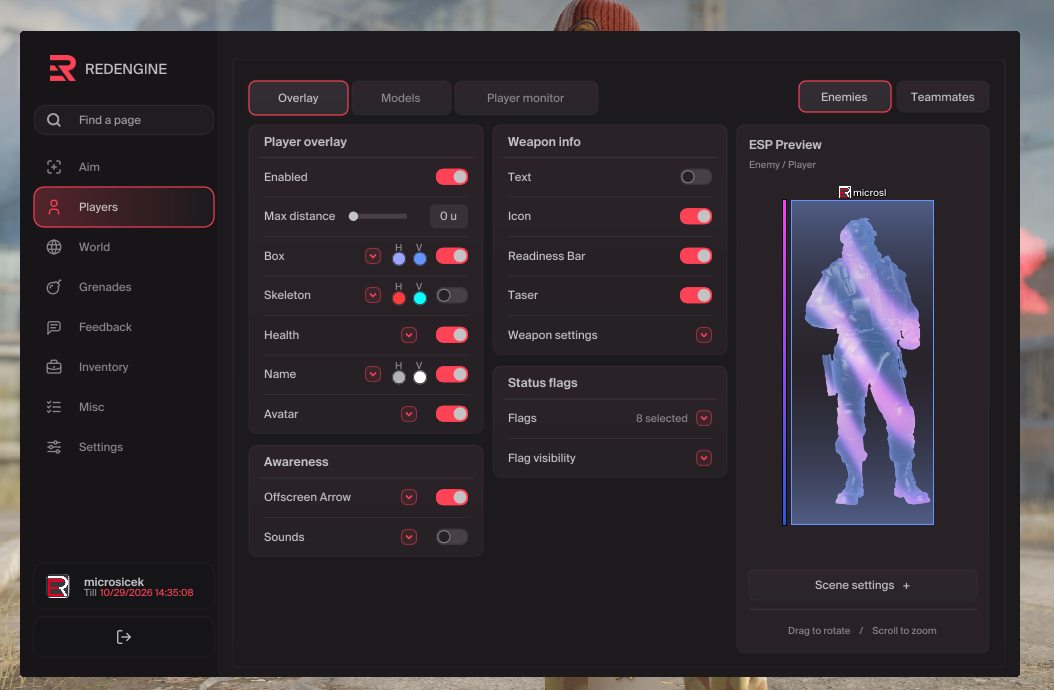Screen dimensions: 1054x690
Task: Switch to the Overlay tab
Action: coord(298,98)
